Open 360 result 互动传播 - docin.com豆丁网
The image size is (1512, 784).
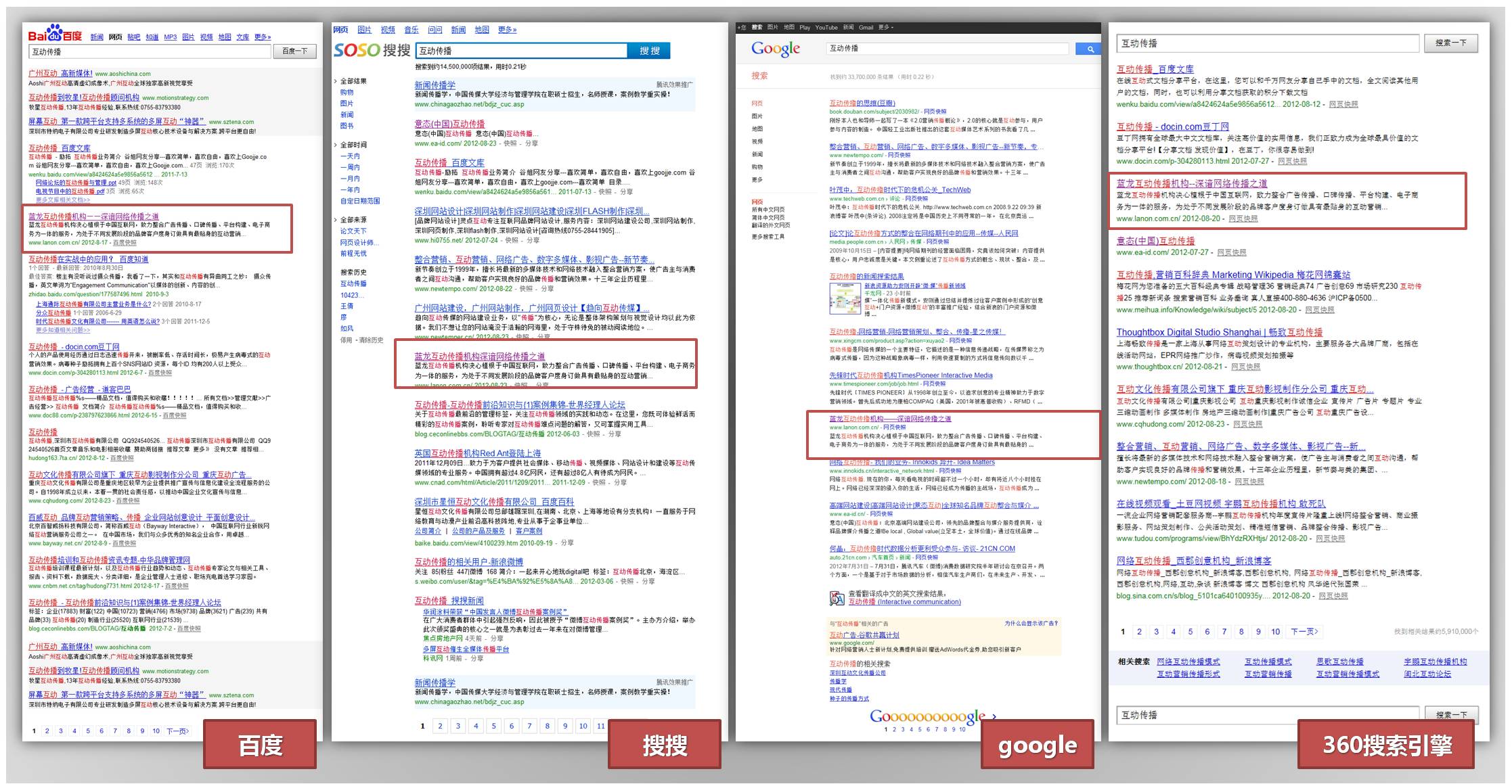(1172, 126)
